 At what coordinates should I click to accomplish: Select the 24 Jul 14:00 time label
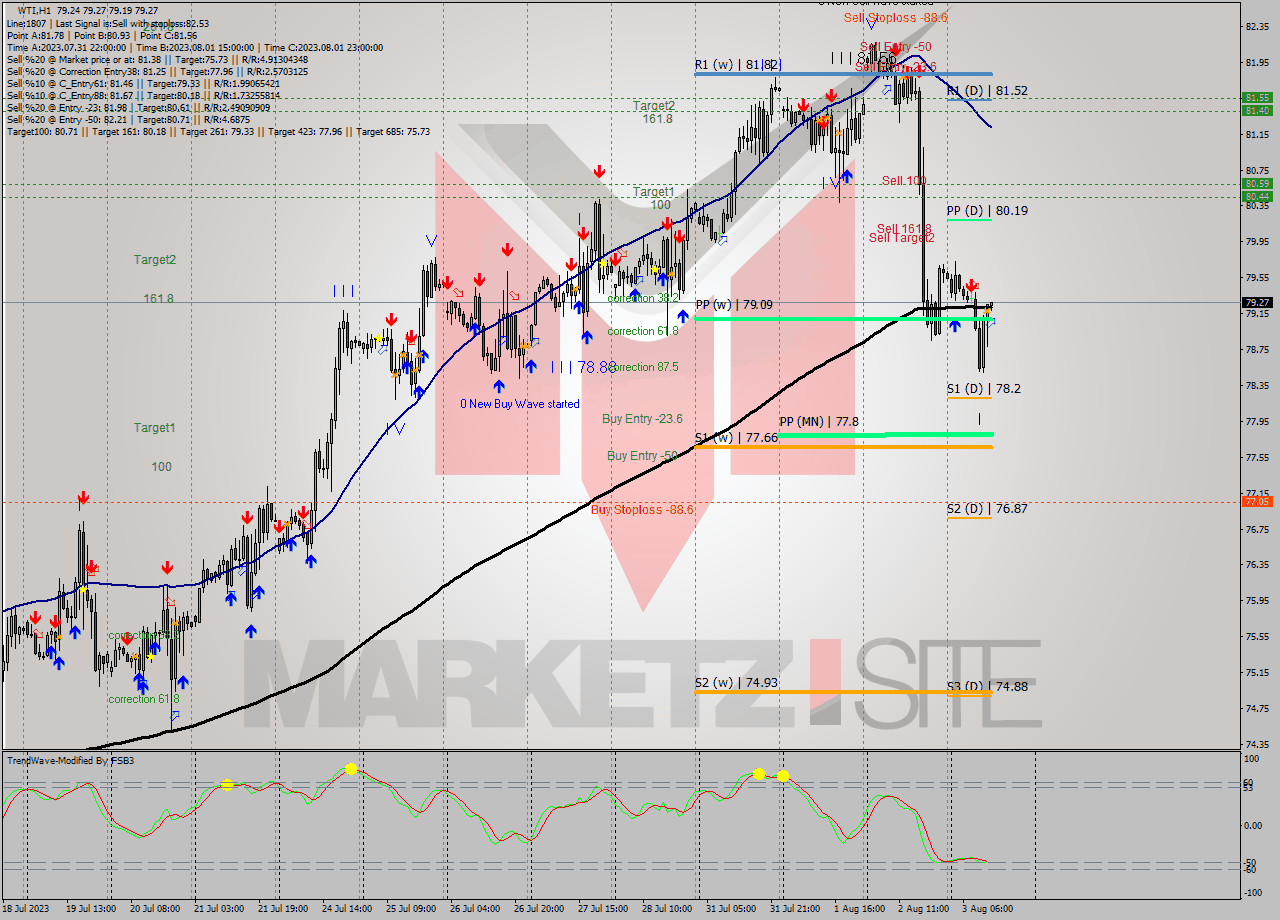346,908
